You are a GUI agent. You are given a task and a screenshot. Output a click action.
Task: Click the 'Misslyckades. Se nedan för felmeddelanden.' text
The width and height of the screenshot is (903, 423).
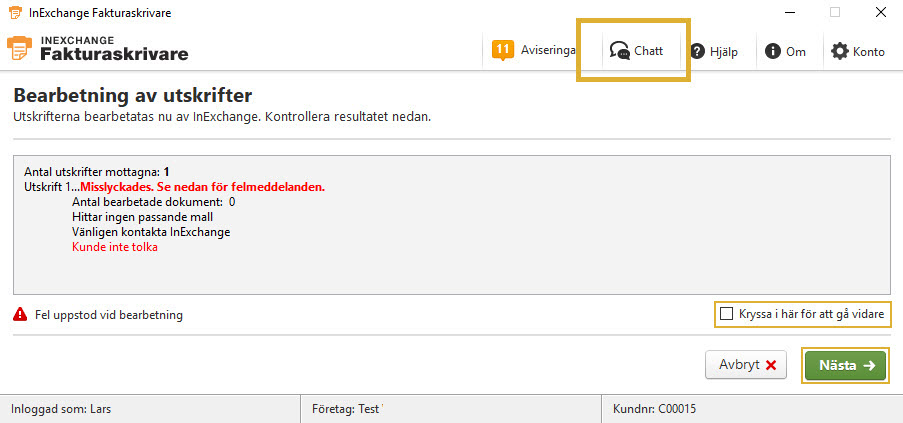203,187
